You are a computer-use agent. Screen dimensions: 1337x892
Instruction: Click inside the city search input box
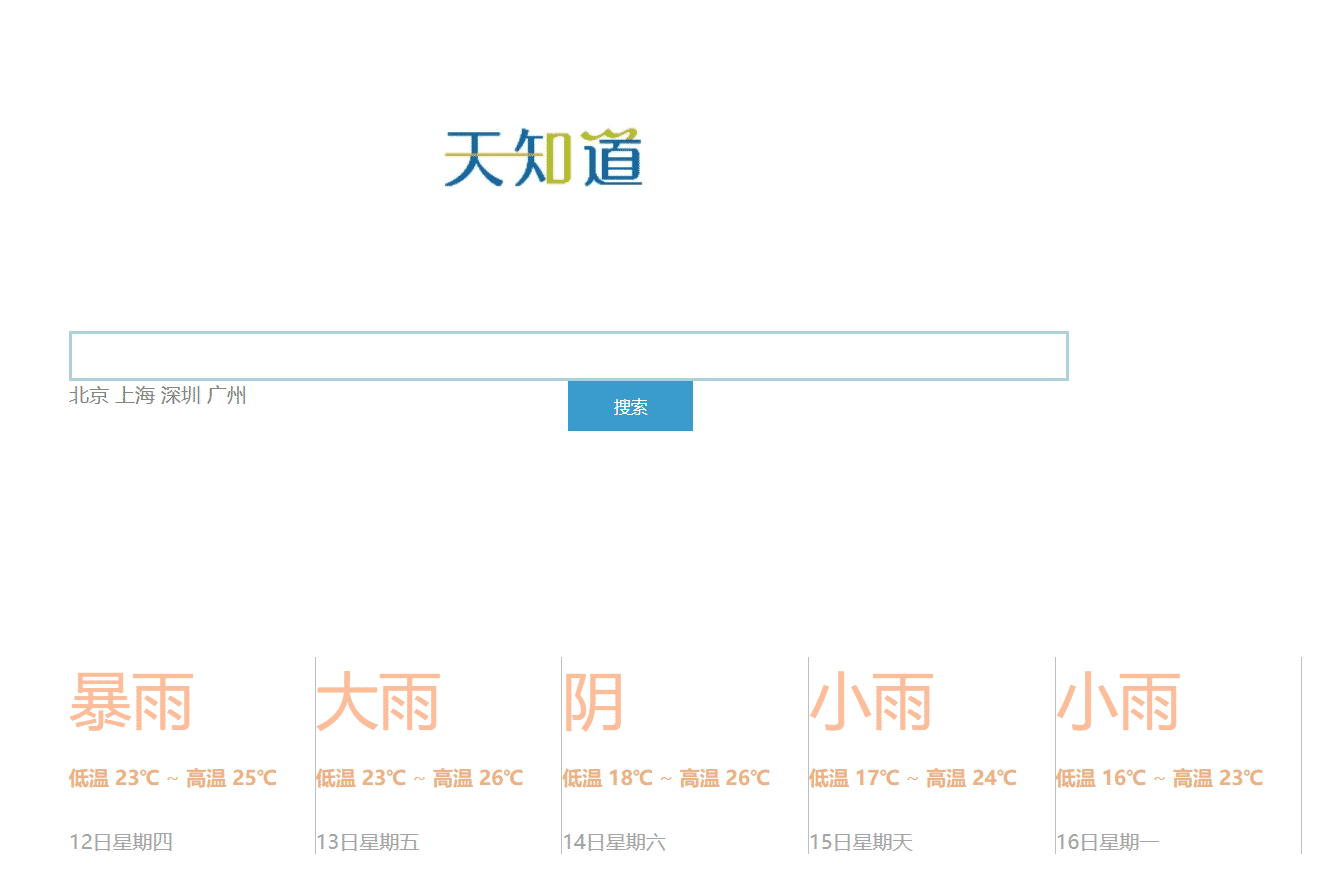tap(568, 355)
